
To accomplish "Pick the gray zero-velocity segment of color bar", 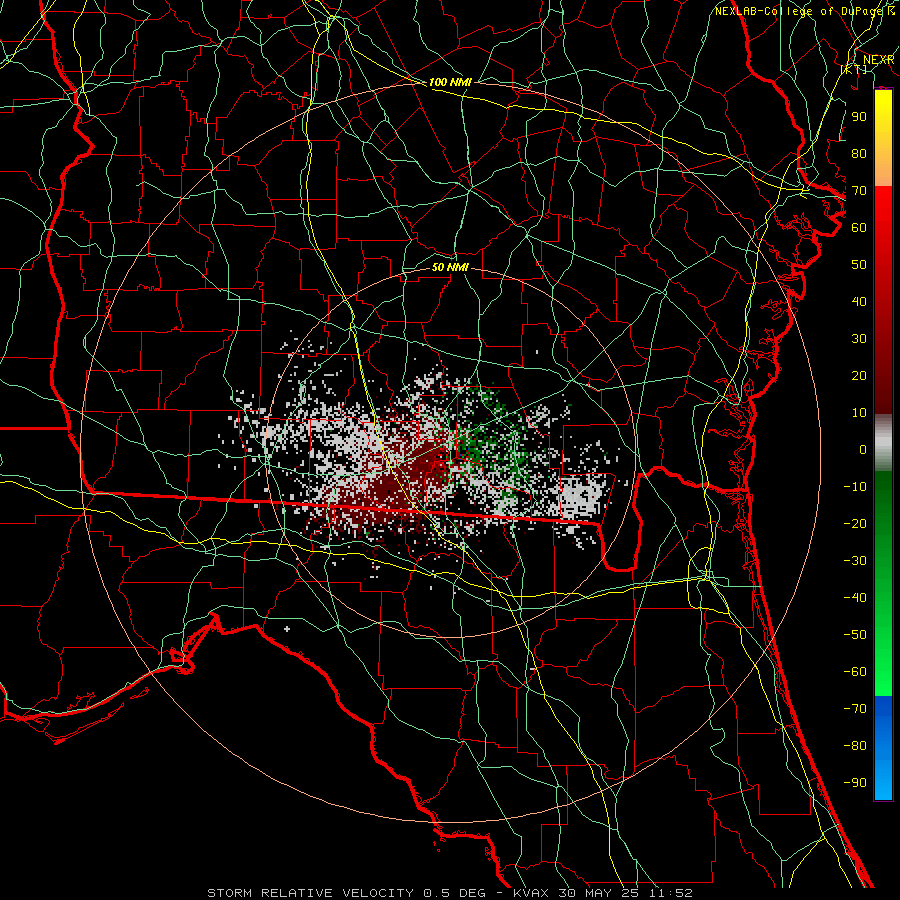I will tap(883, 443).
